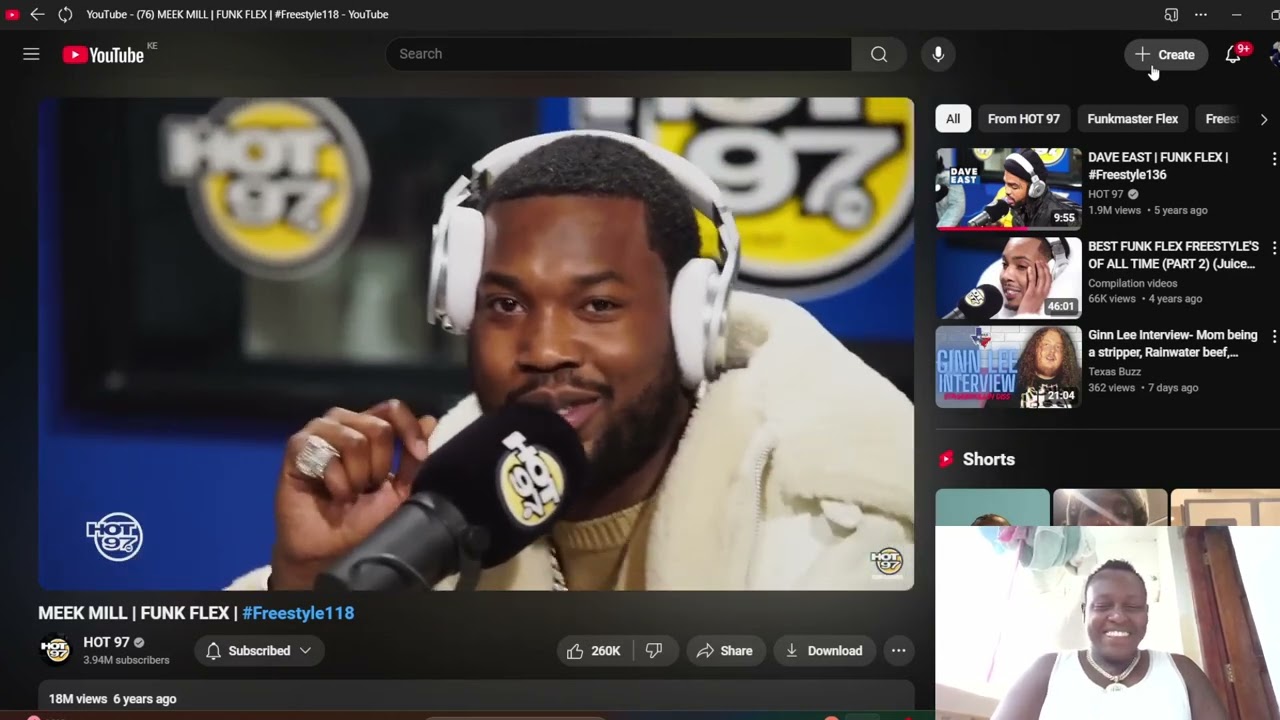Viewport: 1280px width, 720px height.
Task: Click Compilation videos channel name
Action: [1132, 283]
